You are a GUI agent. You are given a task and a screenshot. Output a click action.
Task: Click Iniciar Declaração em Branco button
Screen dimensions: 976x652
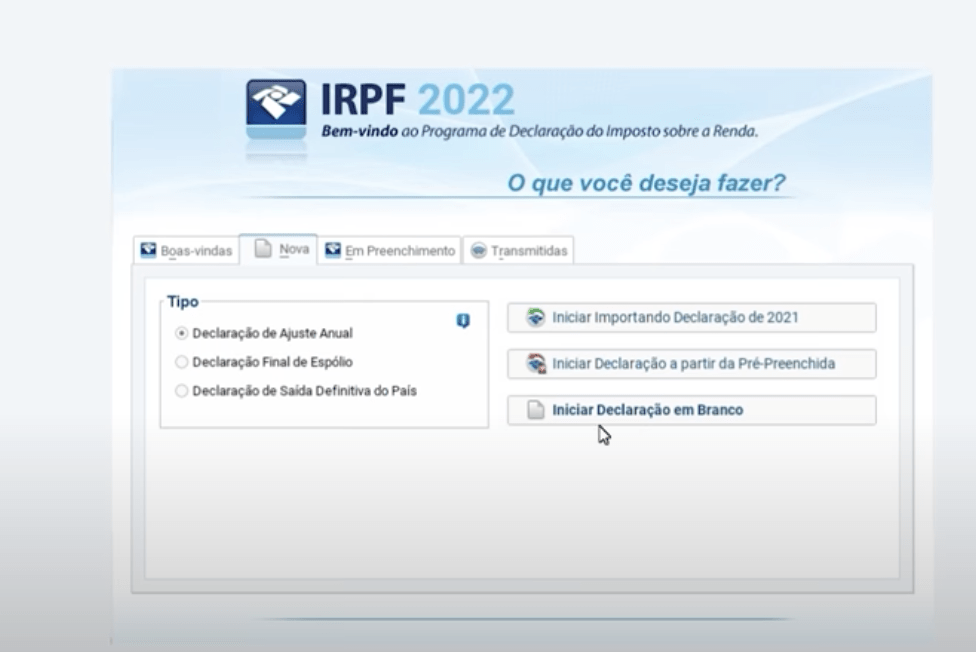pos(691,410)
